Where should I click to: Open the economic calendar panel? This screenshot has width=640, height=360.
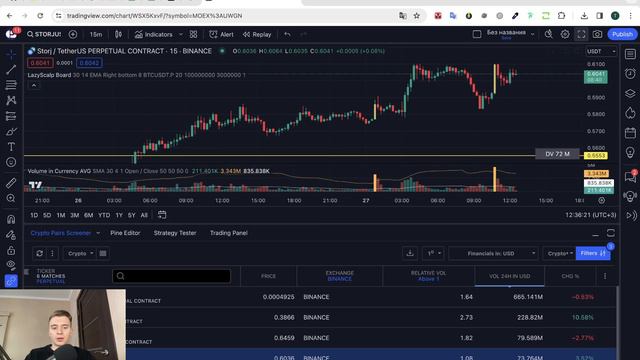coord(630,133)
